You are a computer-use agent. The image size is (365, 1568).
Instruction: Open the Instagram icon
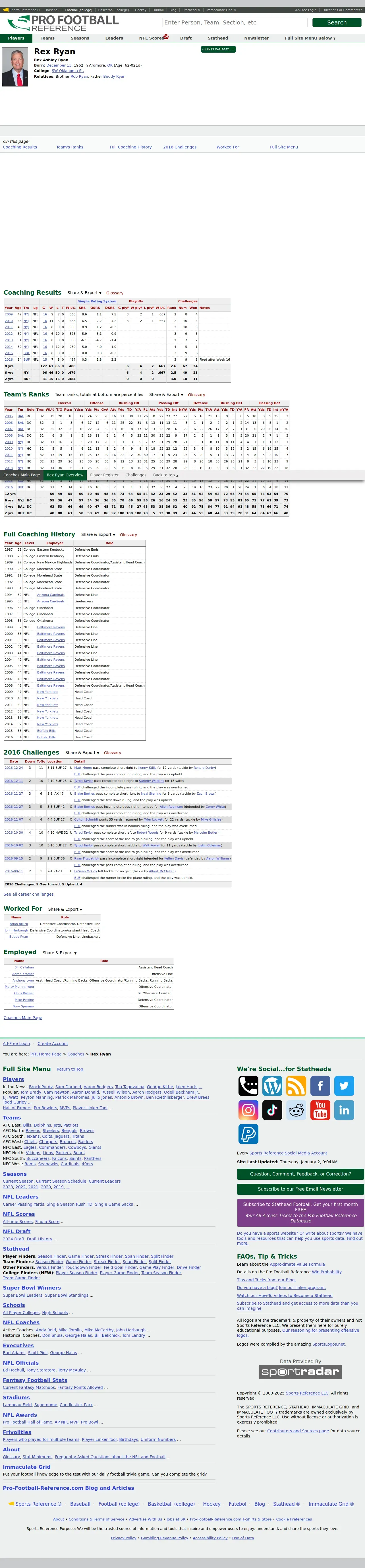coord(248,1110)
